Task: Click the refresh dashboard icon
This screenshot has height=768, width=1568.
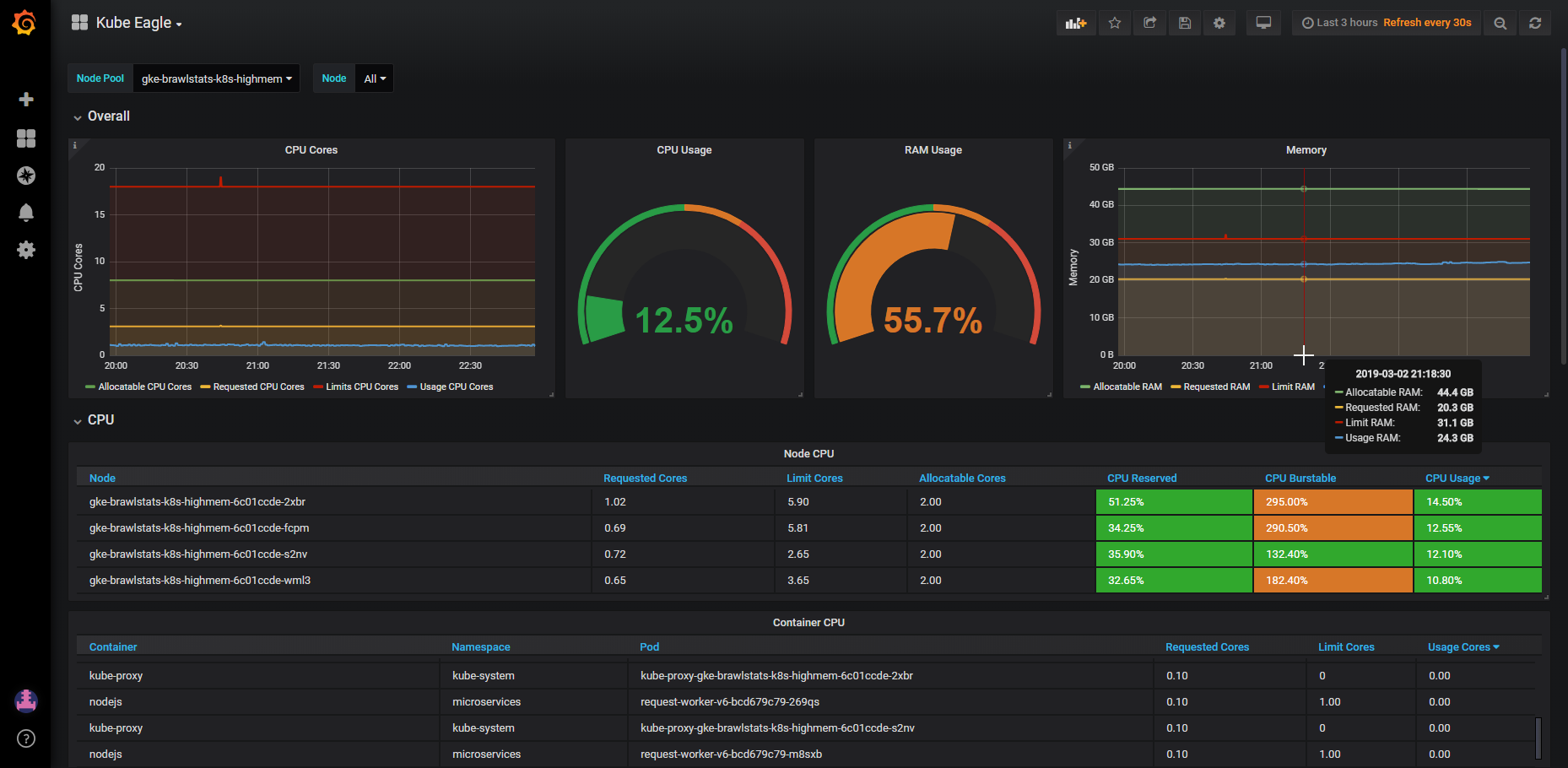Action: click(1535, 23)
